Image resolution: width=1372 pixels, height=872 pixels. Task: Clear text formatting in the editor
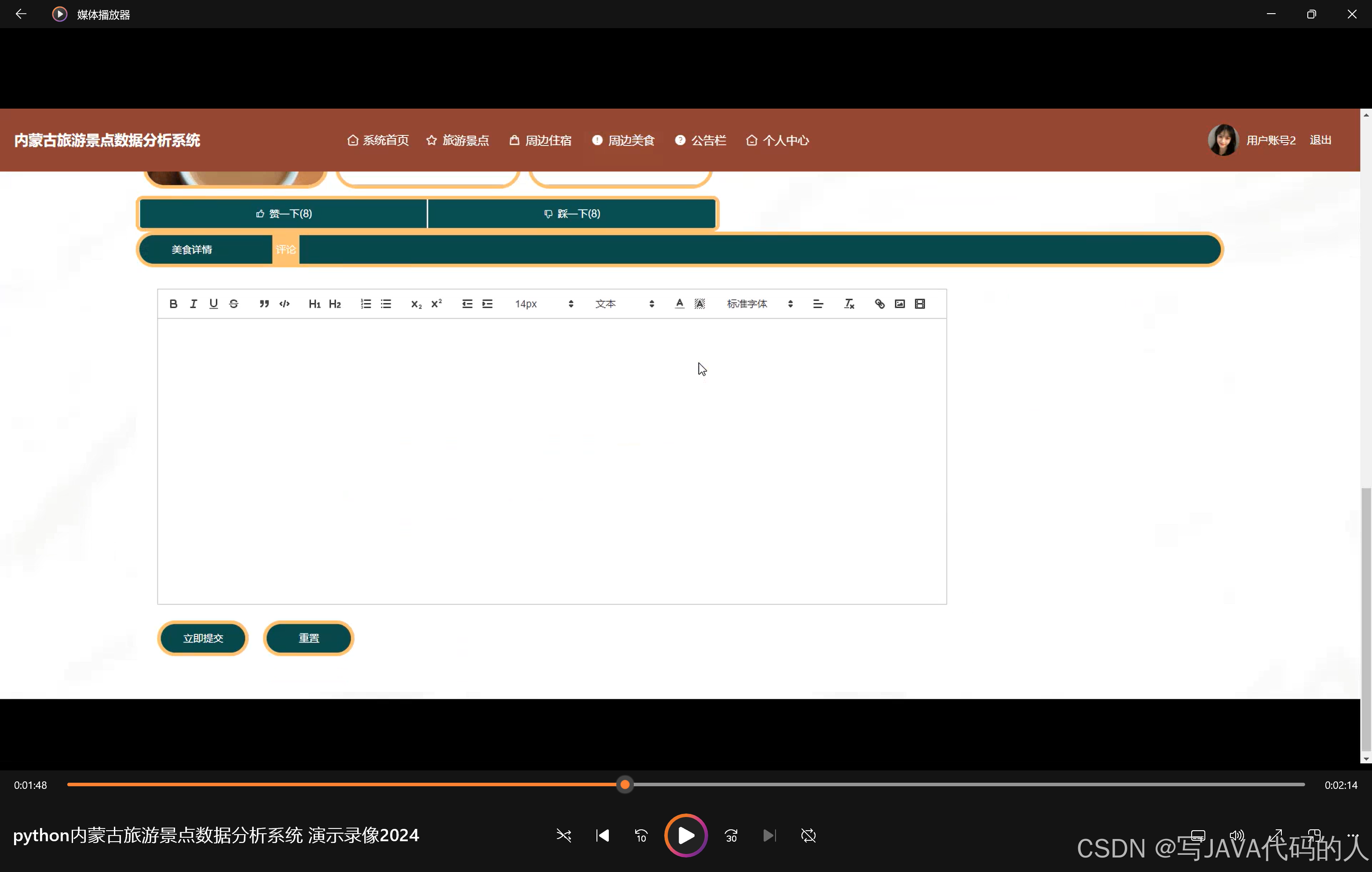(x=849, y=303)
